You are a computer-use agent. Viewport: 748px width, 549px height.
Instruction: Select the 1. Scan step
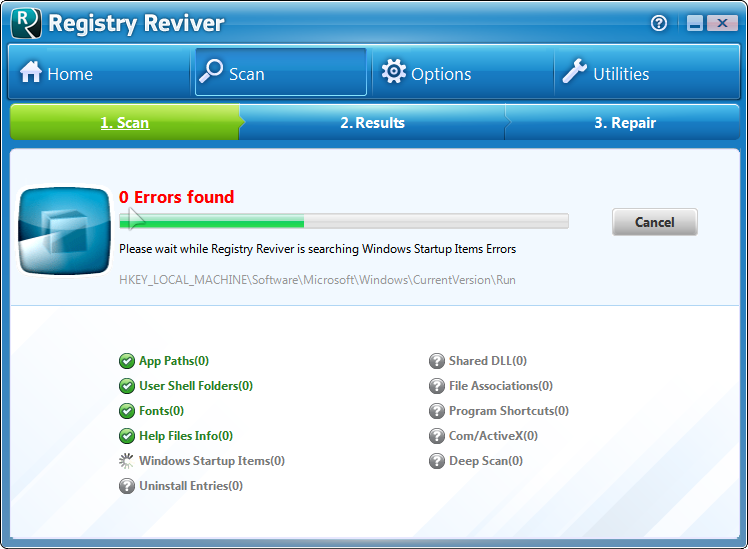point(125,123)
